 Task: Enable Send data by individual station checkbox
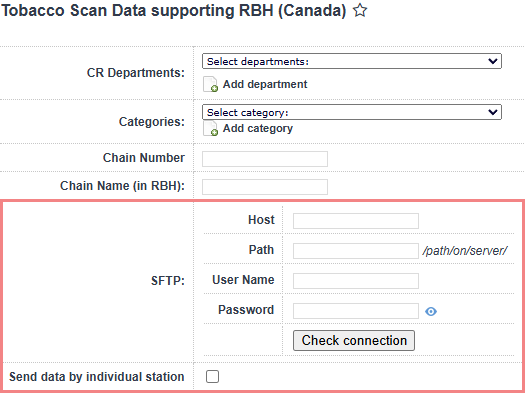[x=213, y=377]
